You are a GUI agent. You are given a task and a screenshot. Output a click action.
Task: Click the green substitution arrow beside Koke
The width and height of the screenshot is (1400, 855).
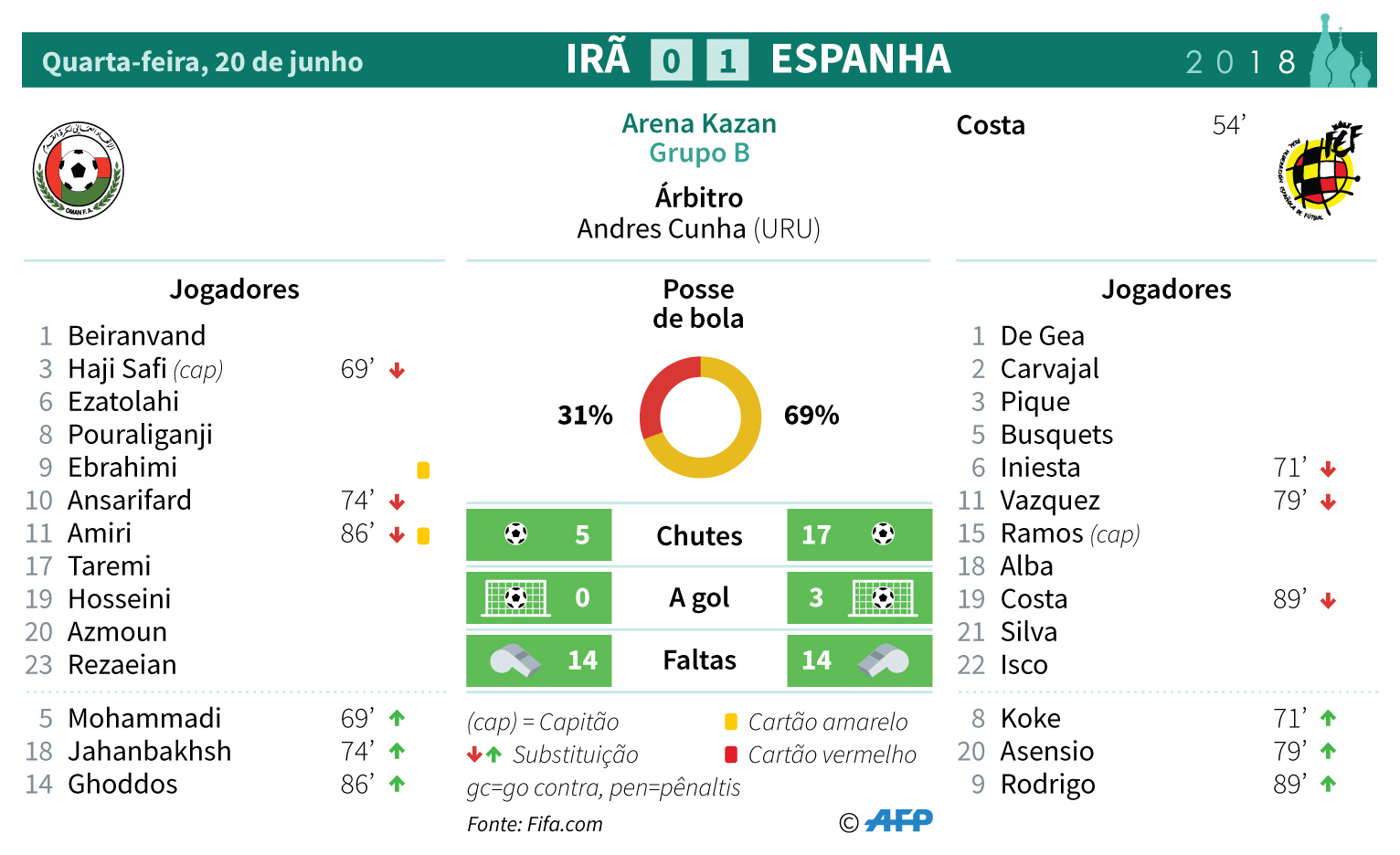point(1328,719)
